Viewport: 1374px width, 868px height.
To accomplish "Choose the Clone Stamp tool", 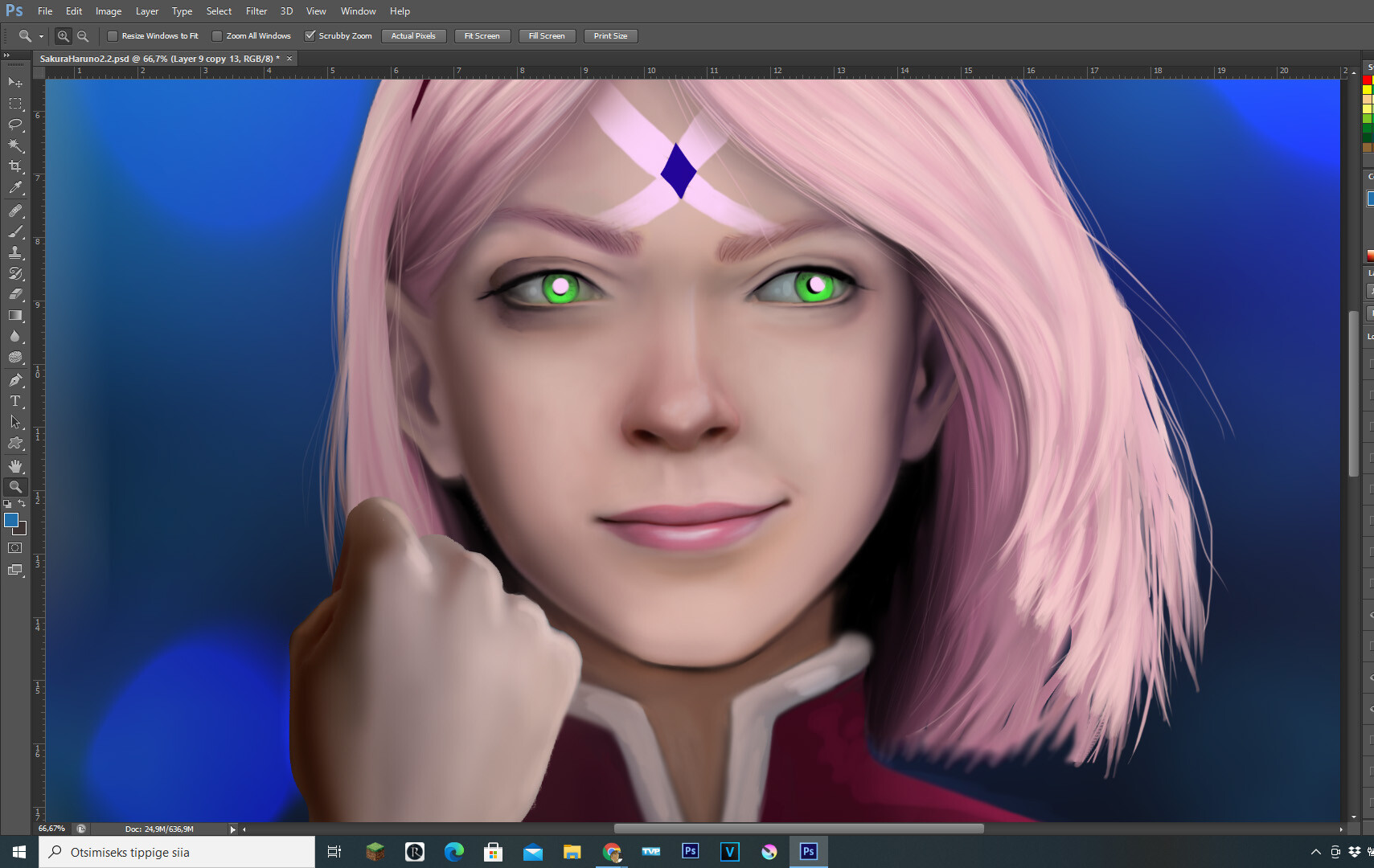I will click(x=14, y=252).
